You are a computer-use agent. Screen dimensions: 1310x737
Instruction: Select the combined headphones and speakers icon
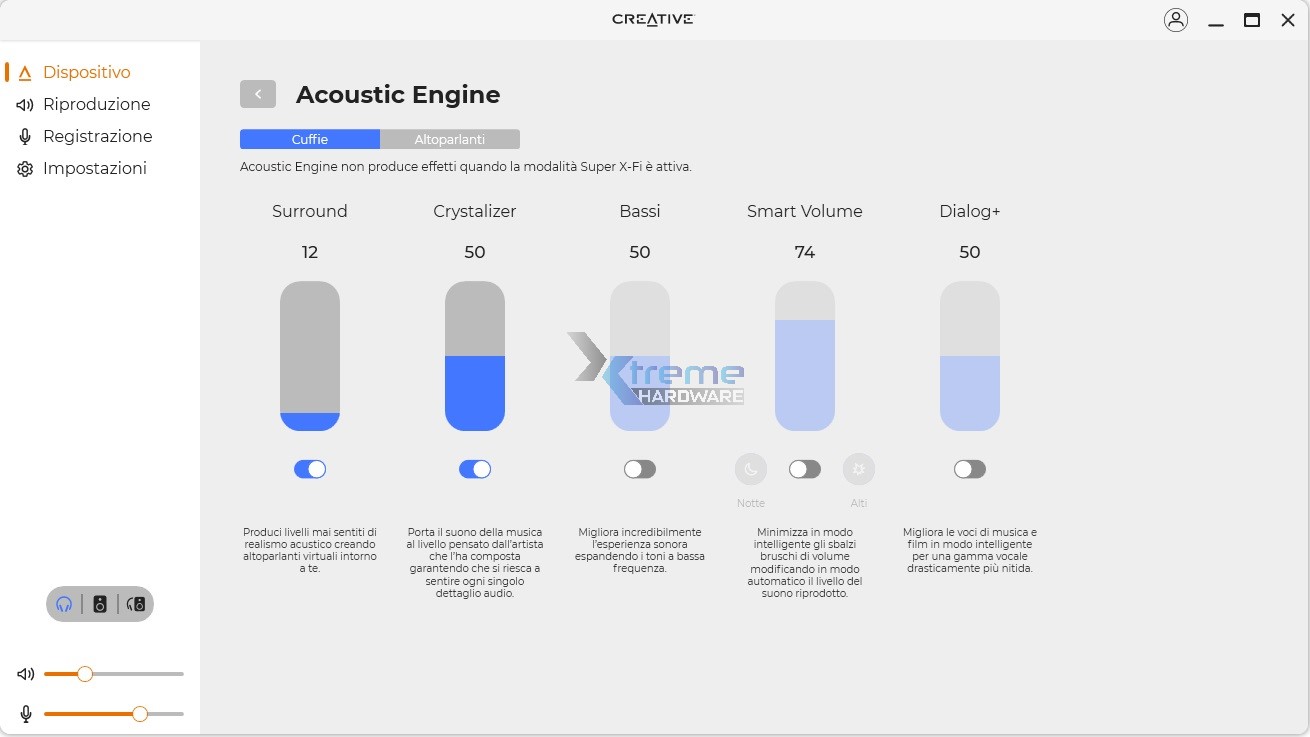(137, 604)
